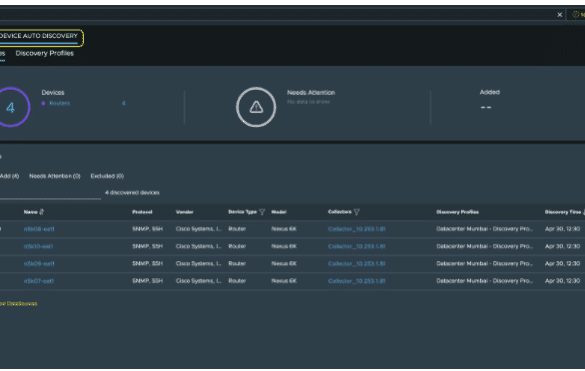Click 'Router' type in n5k08-cat1 row
The width and height of the screenshot is (585, 371).
[x=237, y=229]
